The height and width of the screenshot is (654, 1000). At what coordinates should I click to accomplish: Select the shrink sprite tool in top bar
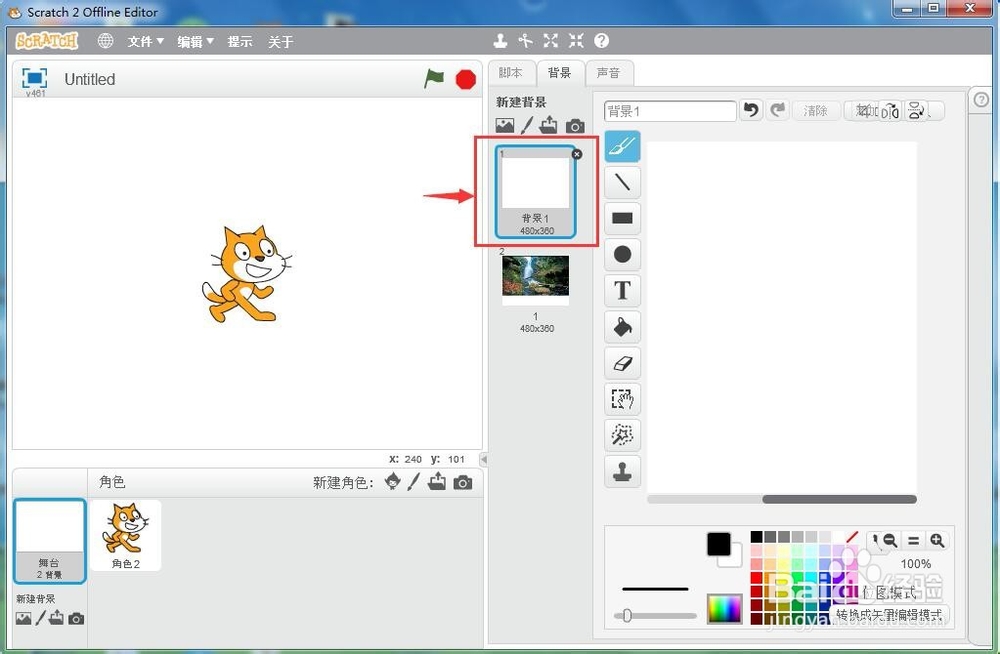(577, 41)
